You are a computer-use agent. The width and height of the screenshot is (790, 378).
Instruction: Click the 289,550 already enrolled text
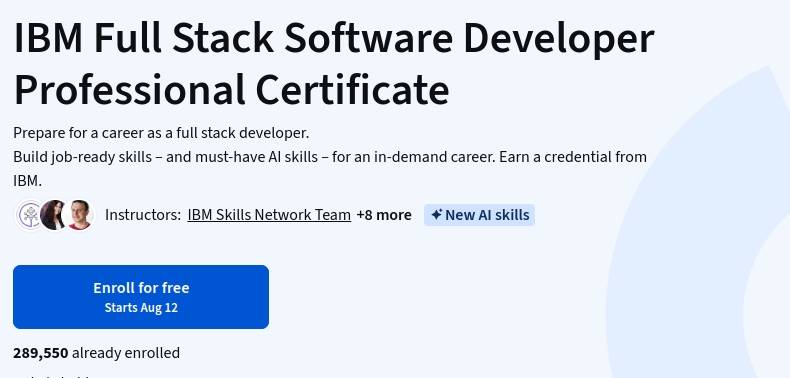(96, 353)
